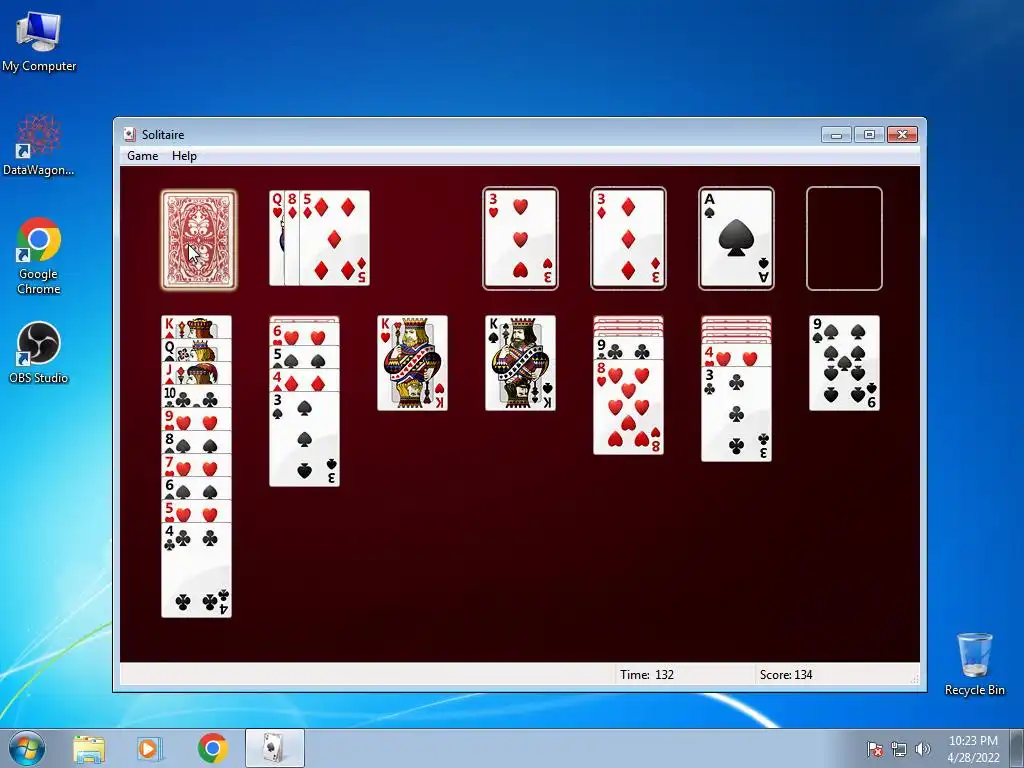
Task: Open OBS Studio desktop shortcut
Action: coord(39,353)
